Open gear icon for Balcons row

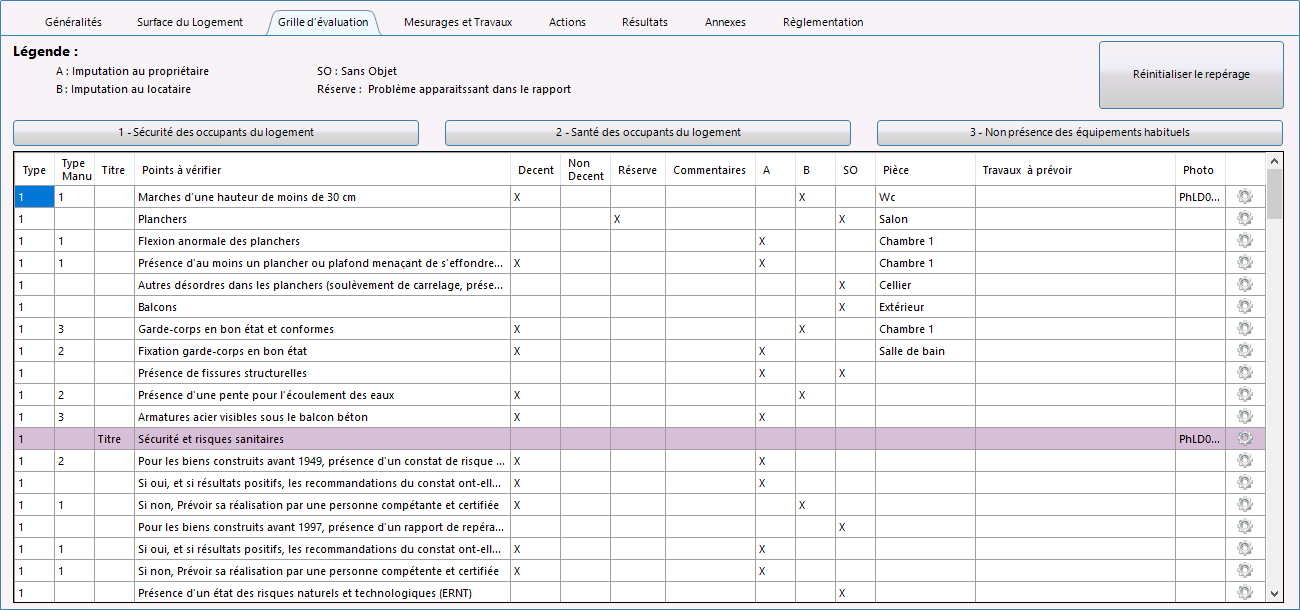tap(1245, 307)
